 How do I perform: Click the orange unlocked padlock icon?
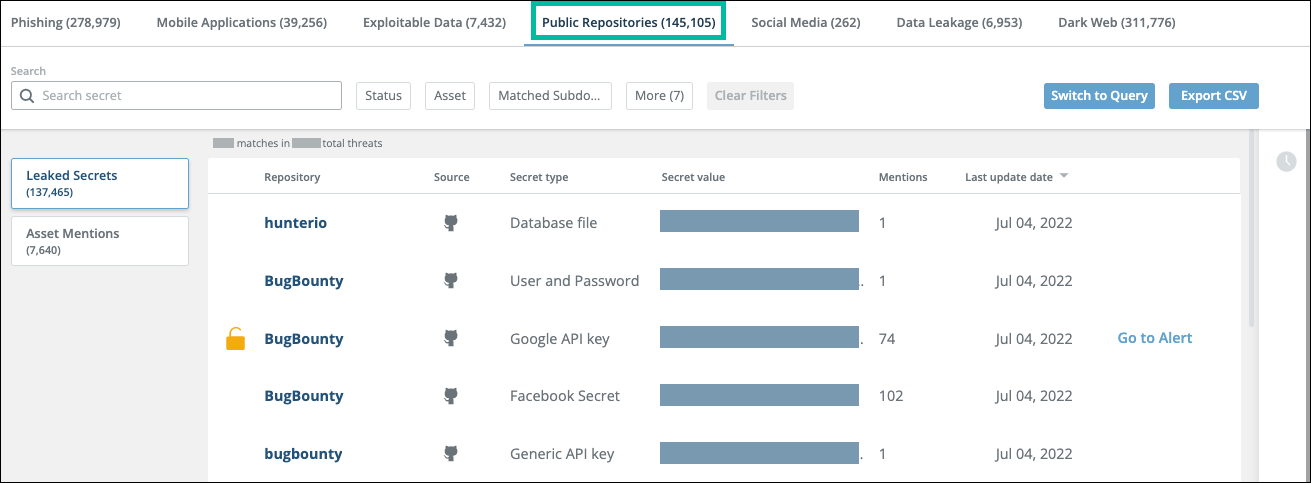coord(235,339)
